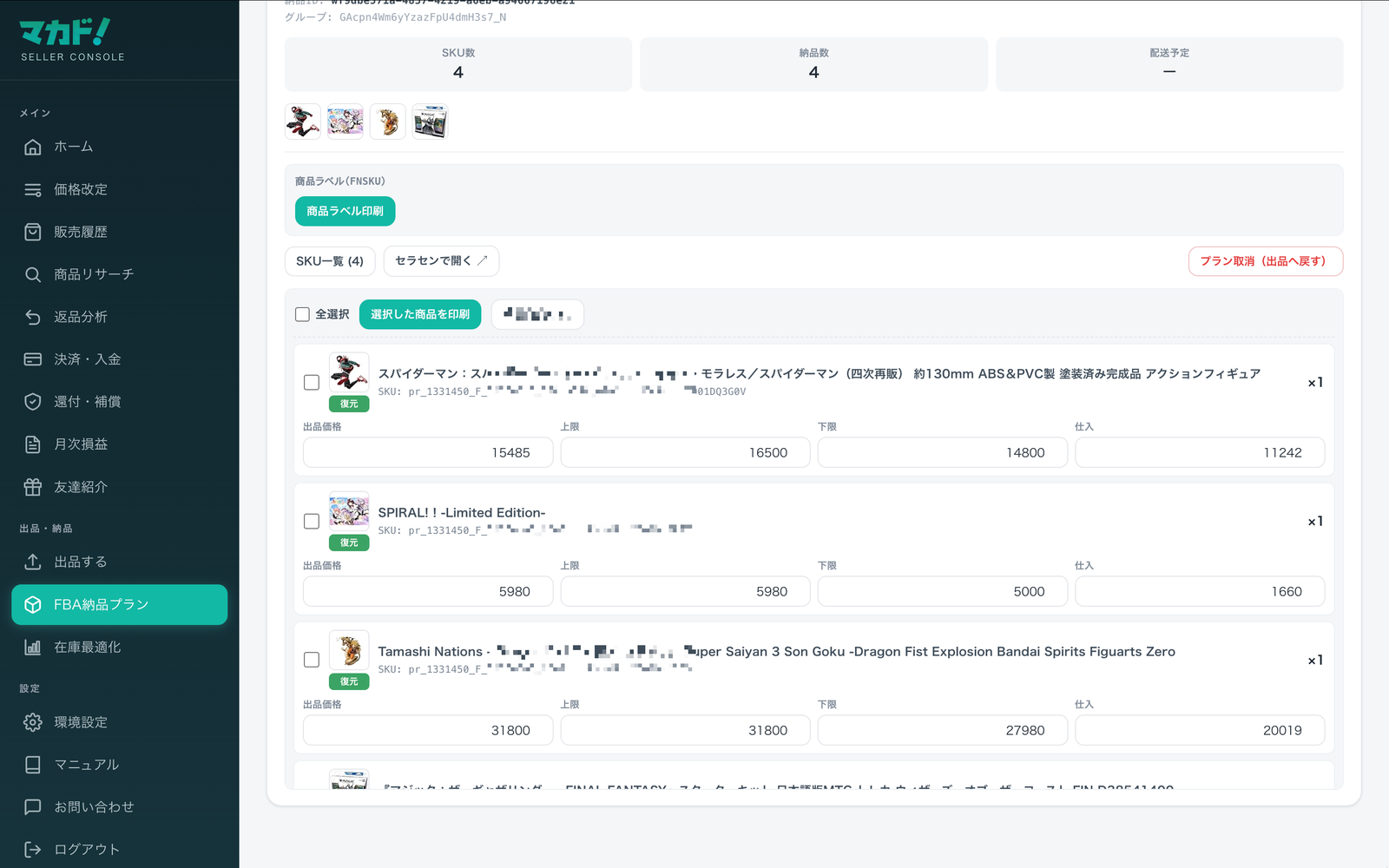
Task: Click the マニュアル book icon
Action: coord(33,765)
